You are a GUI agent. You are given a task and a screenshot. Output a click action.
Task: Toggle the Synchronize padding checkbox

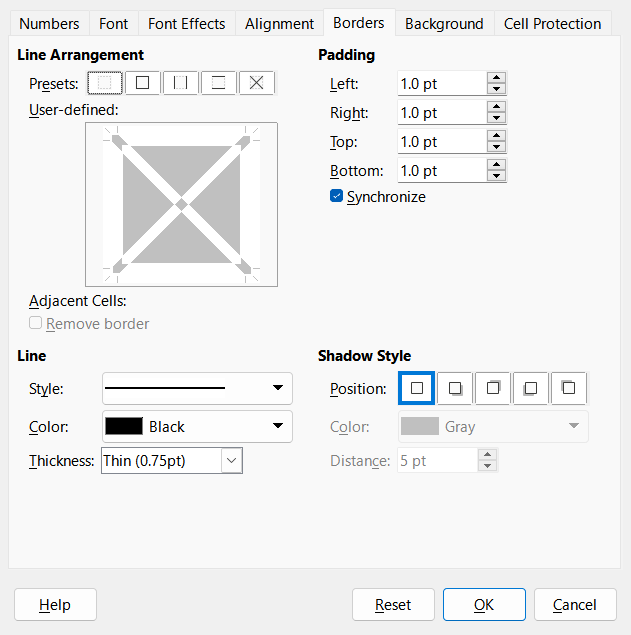(x=336, y=196)
